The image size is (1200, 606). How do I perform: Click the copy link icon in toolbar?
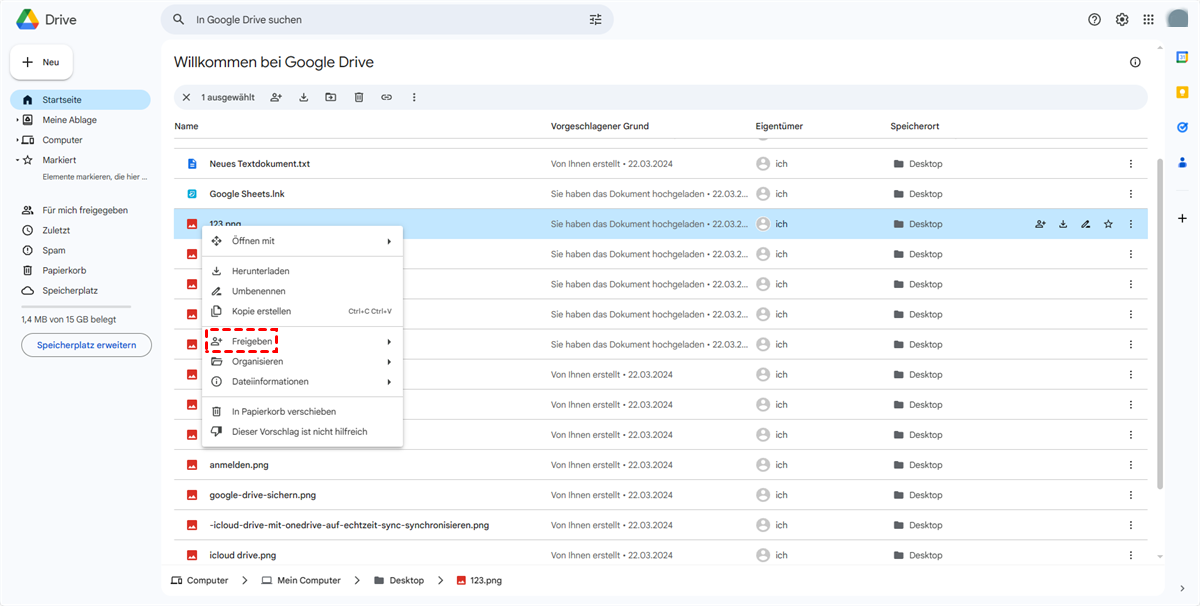(x=386, y=97)
